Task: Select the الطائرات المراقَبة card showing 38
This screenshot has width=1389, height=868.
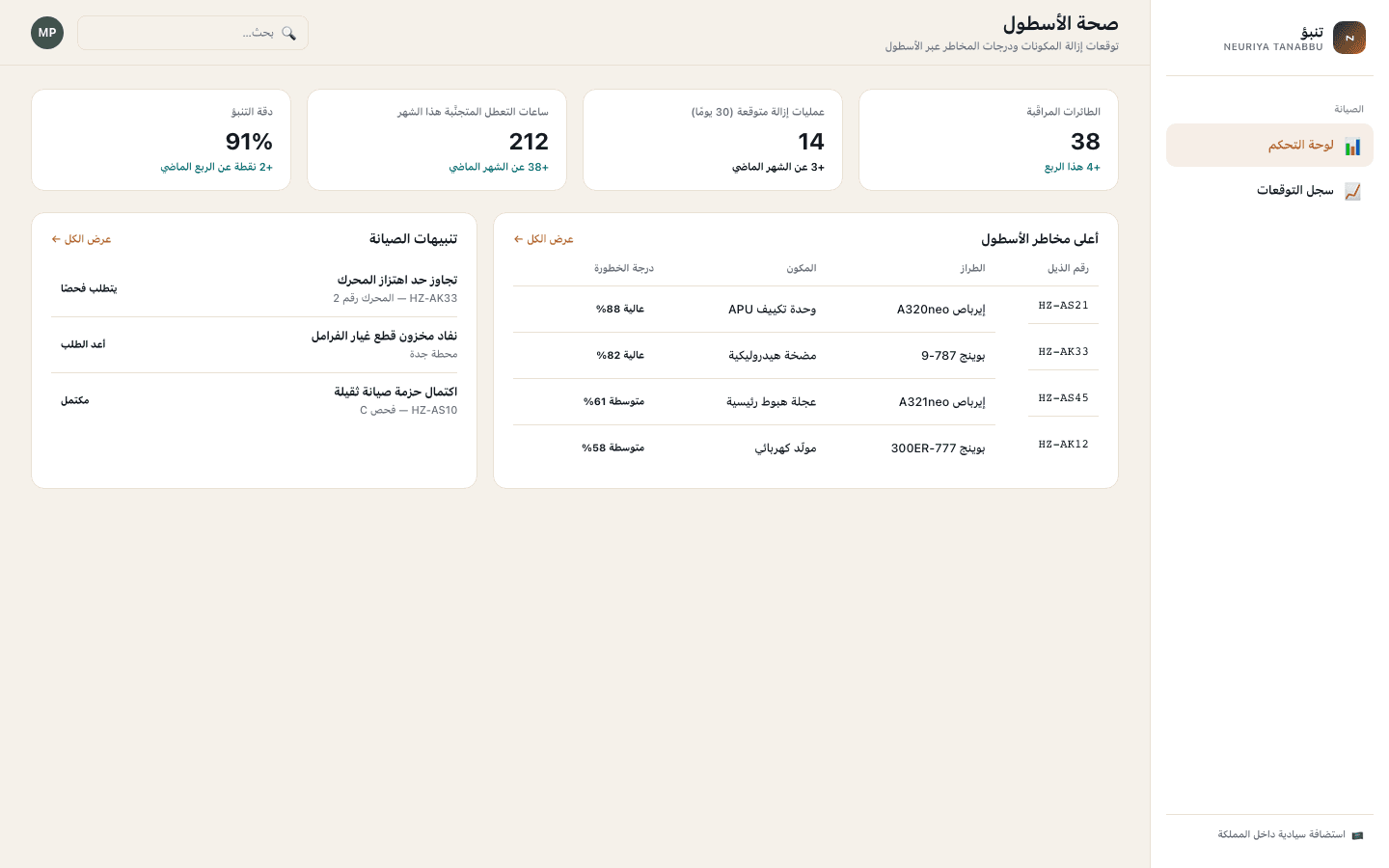Action: click(989, 140)
